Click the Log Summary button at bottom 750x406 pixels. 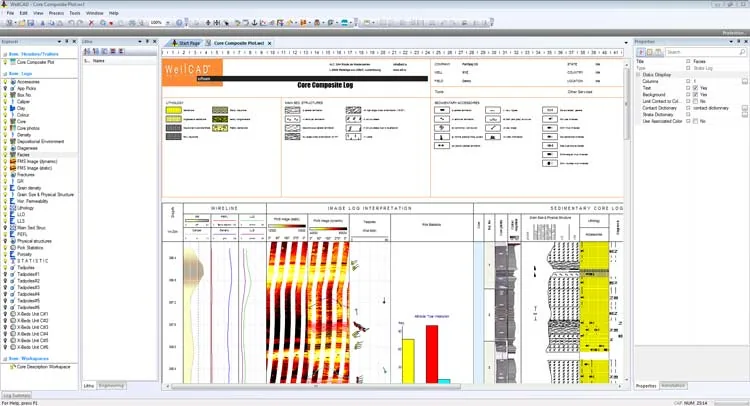coord(17,395)
